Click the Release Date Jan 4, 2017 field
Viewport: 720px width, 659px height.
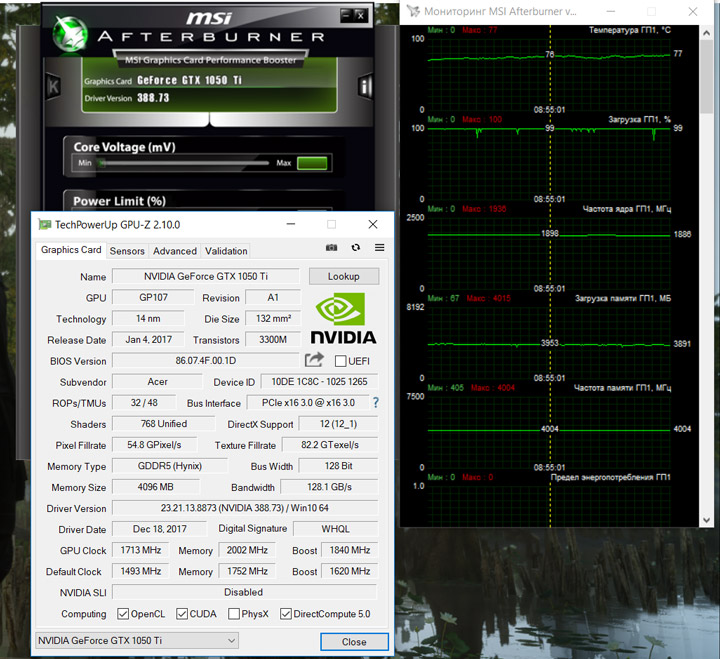[148, 339]
